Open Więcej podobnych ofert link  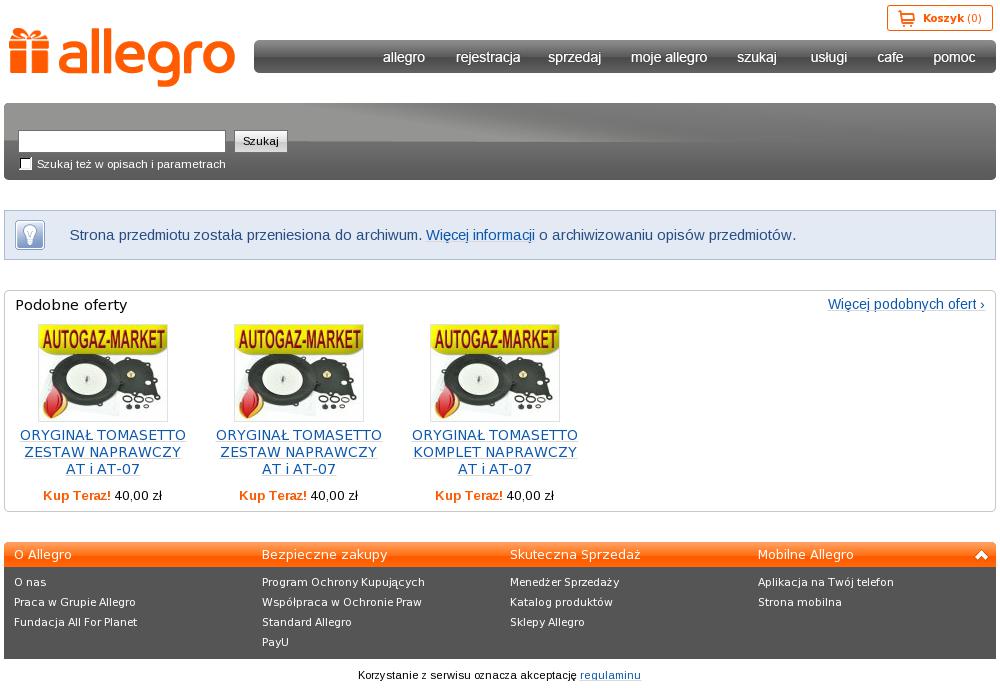pos(906,304)
